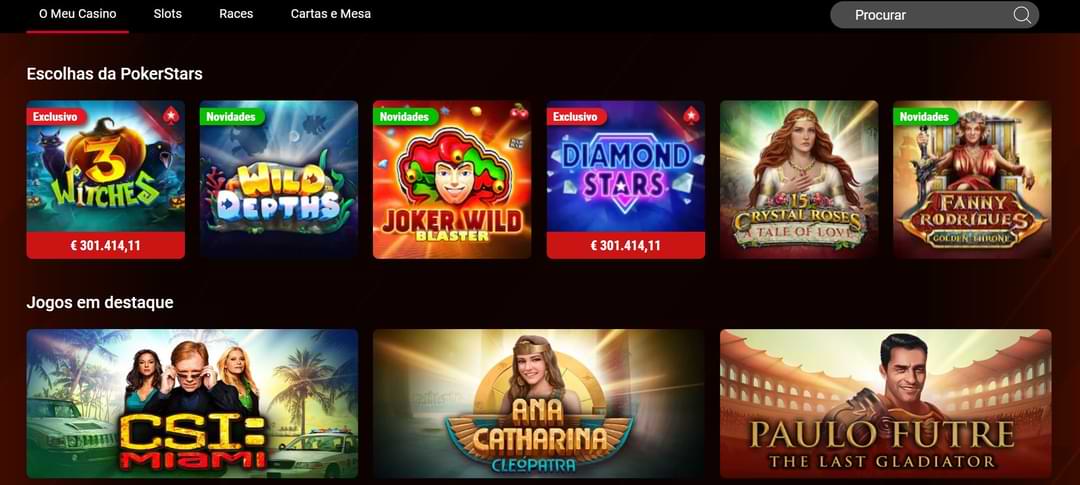The width and height of the screenshot is (1080, 485).
Task: Launch the CSI: Miami featured game
Action: pos(192,404)
